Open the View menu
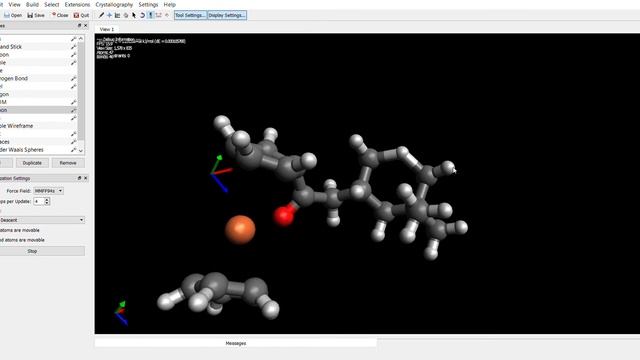 coord(14,4)
